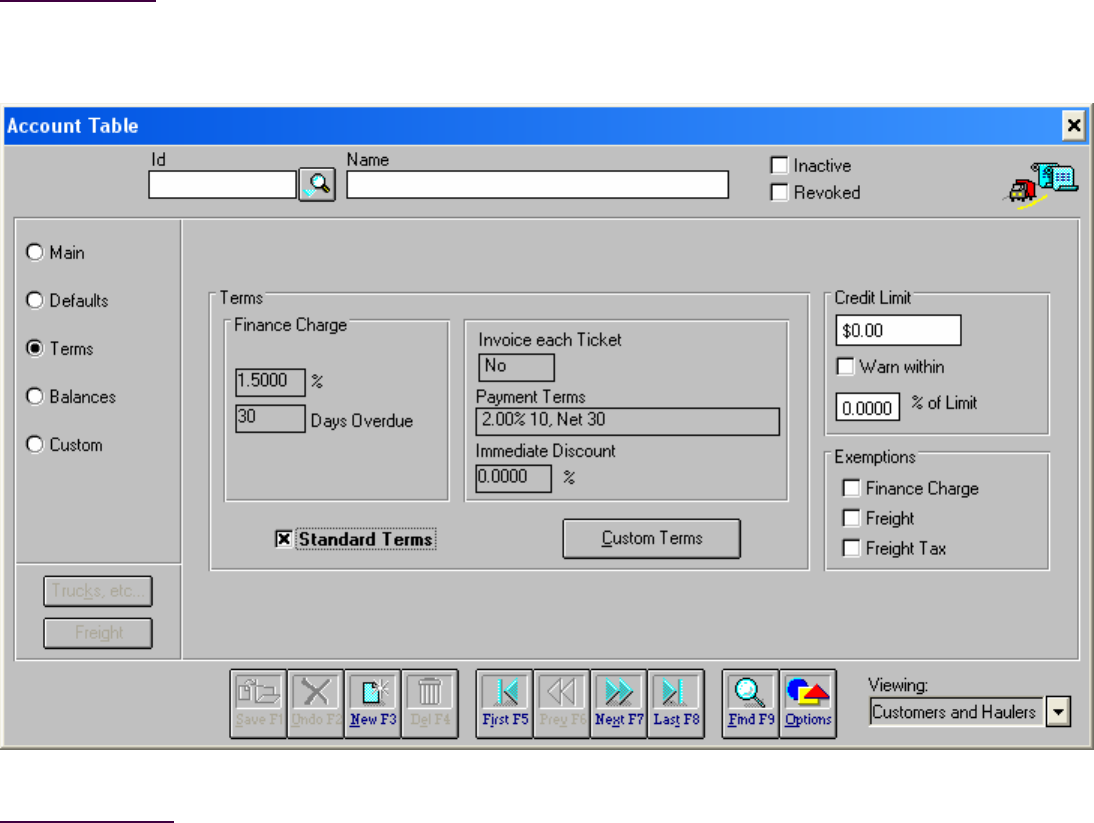Jump to last record with Last F8
The width and height of the screenshot is (1094, 823).
tap(676, 703)
